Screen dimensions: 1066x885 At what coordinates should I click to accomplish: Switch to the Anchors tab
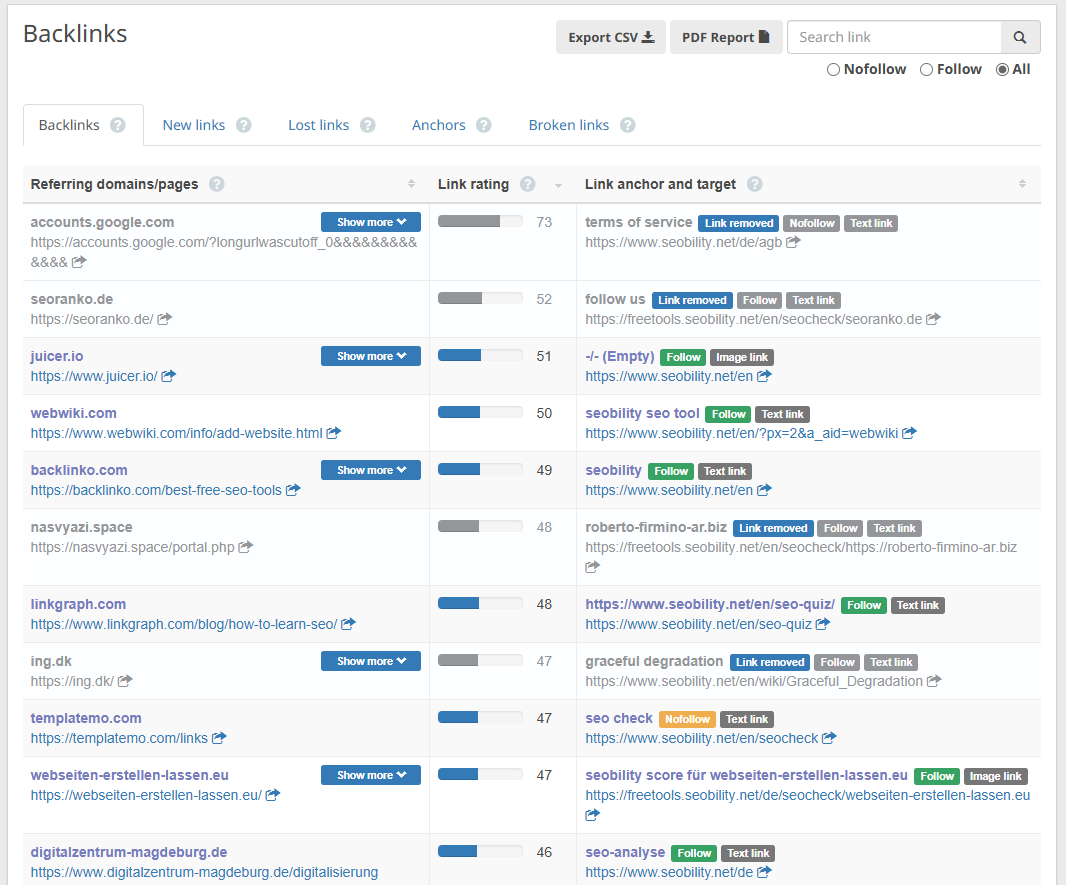click(x=439, y=125)
